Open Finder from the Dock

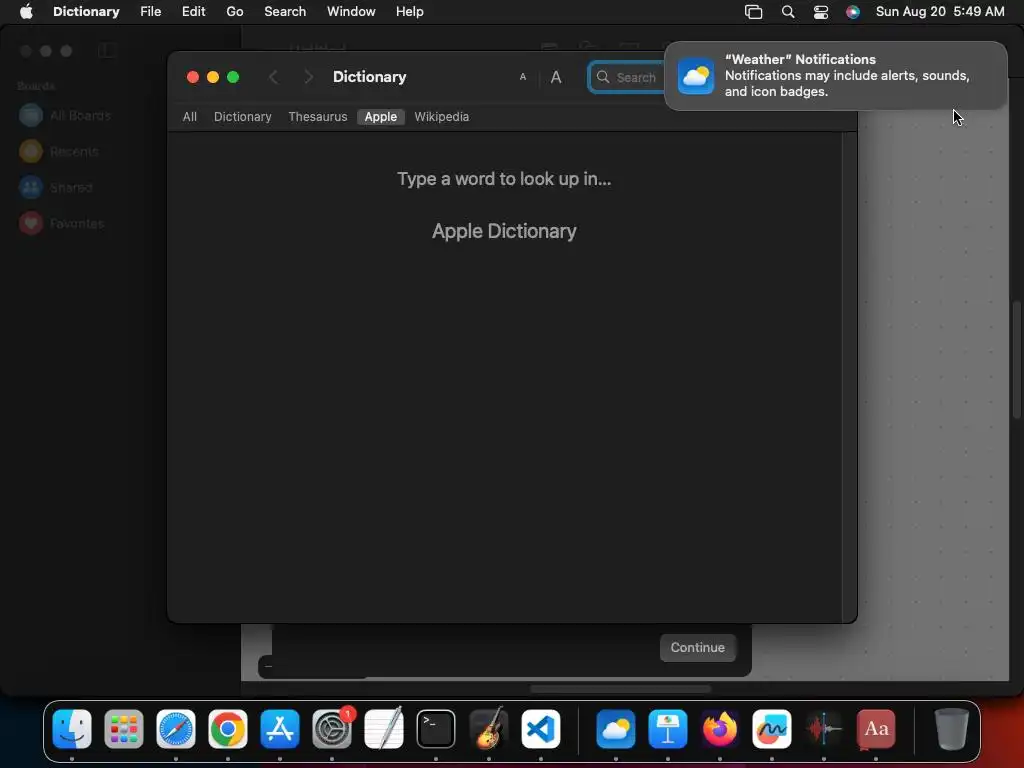[x=72, y=729]
